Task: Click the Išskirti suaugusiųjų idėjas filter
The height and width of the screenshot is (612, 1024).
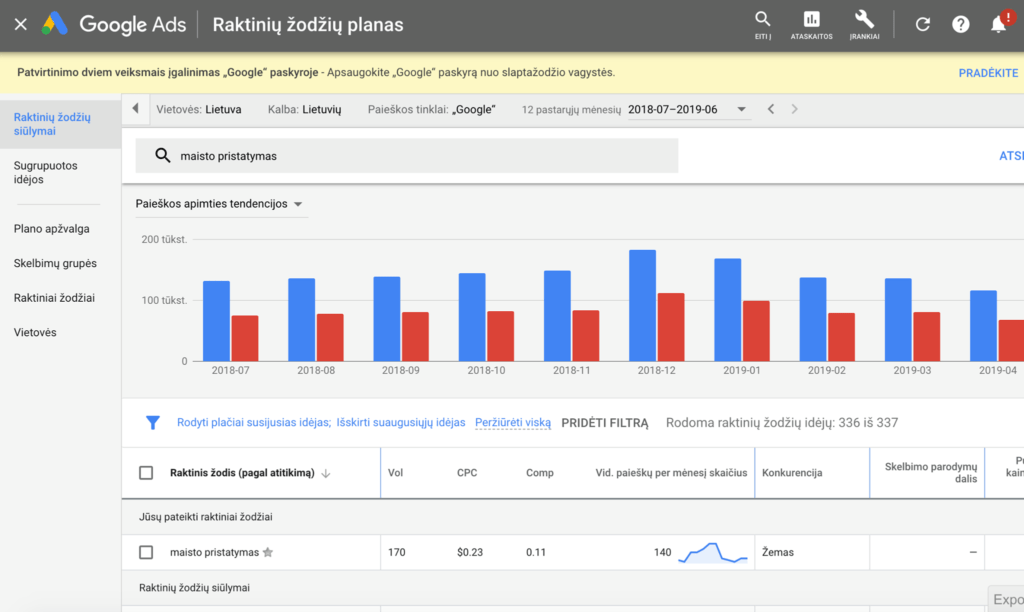Action: click(x=401, y=423)
